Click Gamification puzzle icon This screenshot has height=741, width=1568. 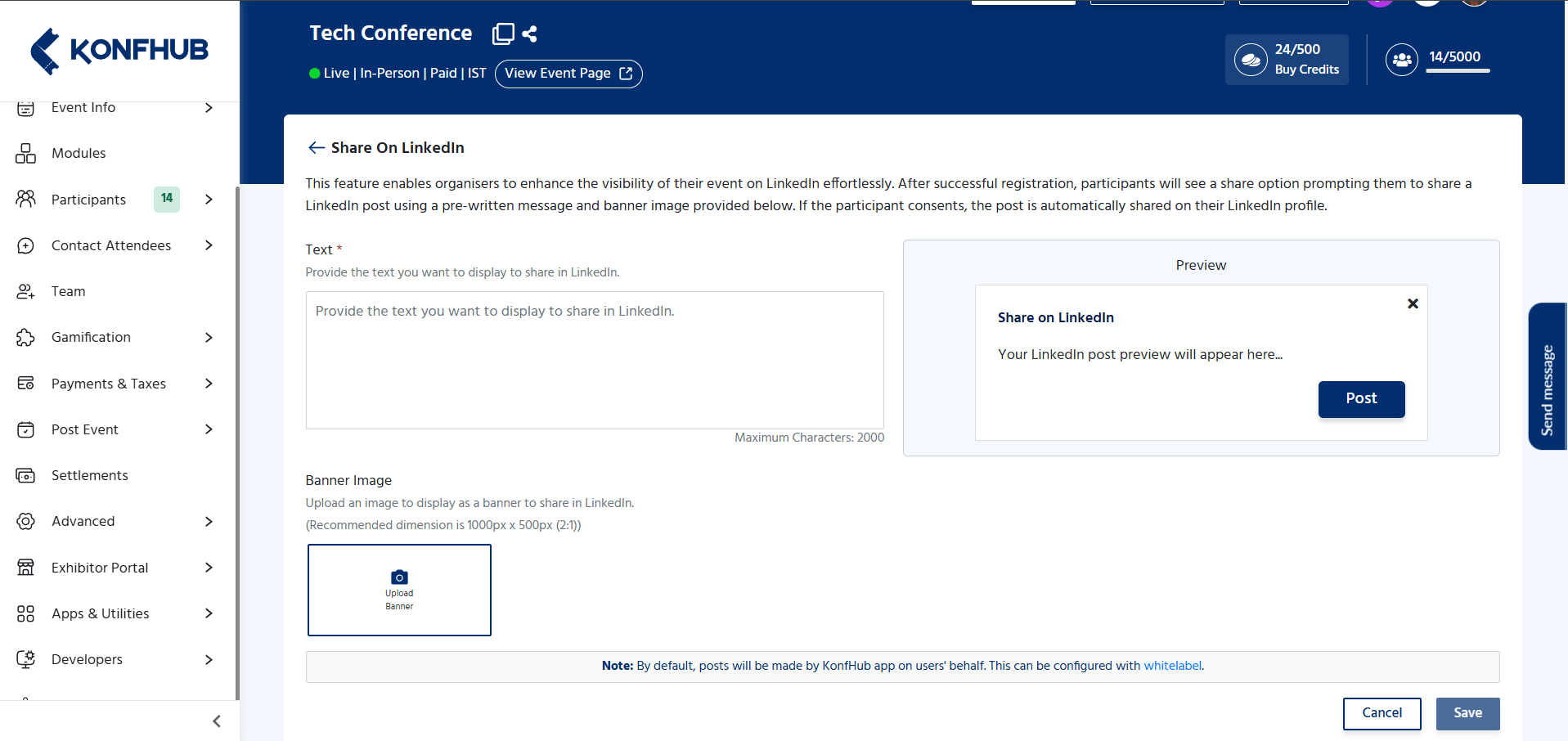click(x=26, y=337)
